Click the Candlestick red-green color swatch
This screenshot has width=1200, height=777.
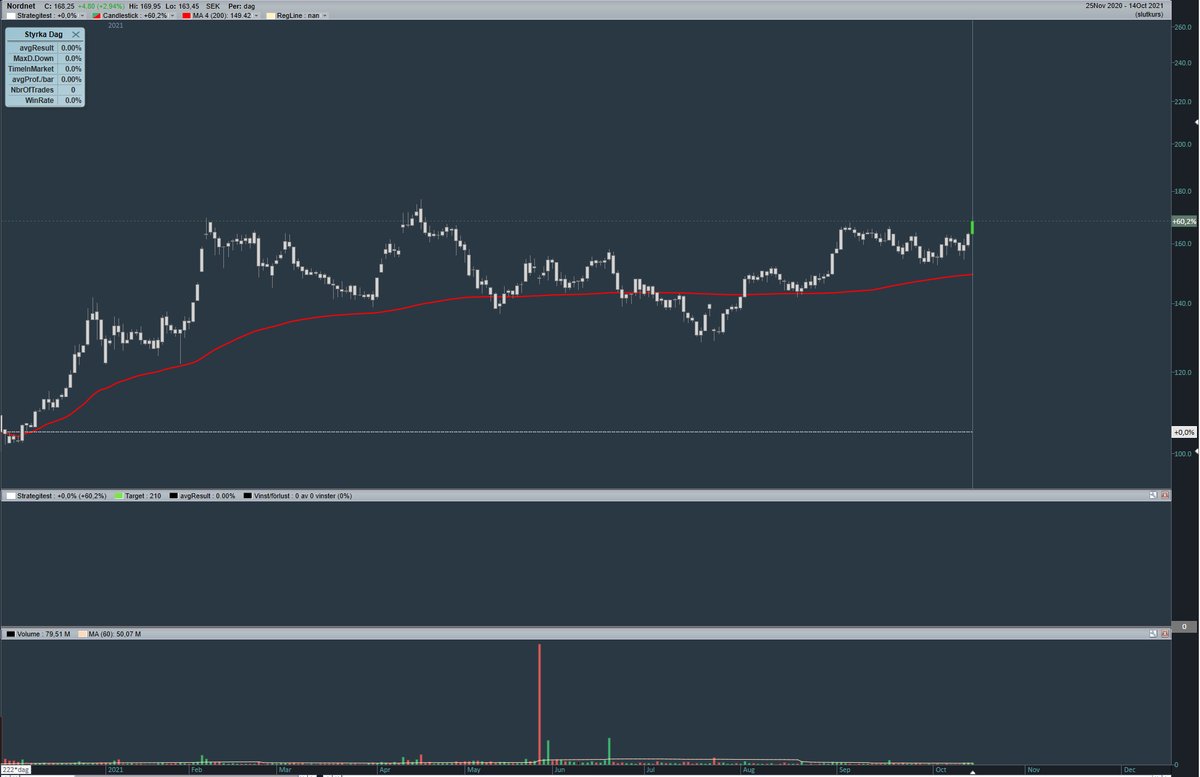point(96,17)
